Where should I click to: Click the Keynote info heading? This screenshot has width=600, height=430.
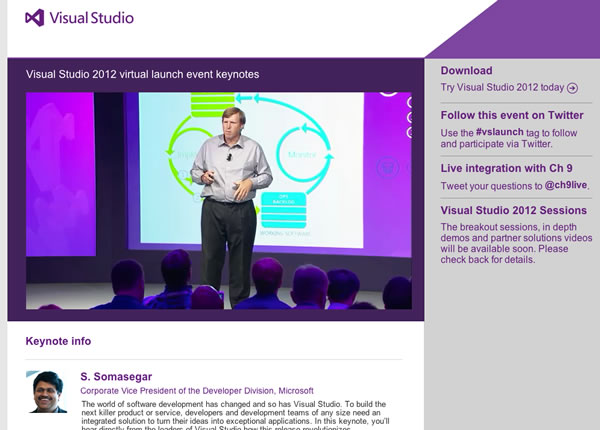(58, 341)
